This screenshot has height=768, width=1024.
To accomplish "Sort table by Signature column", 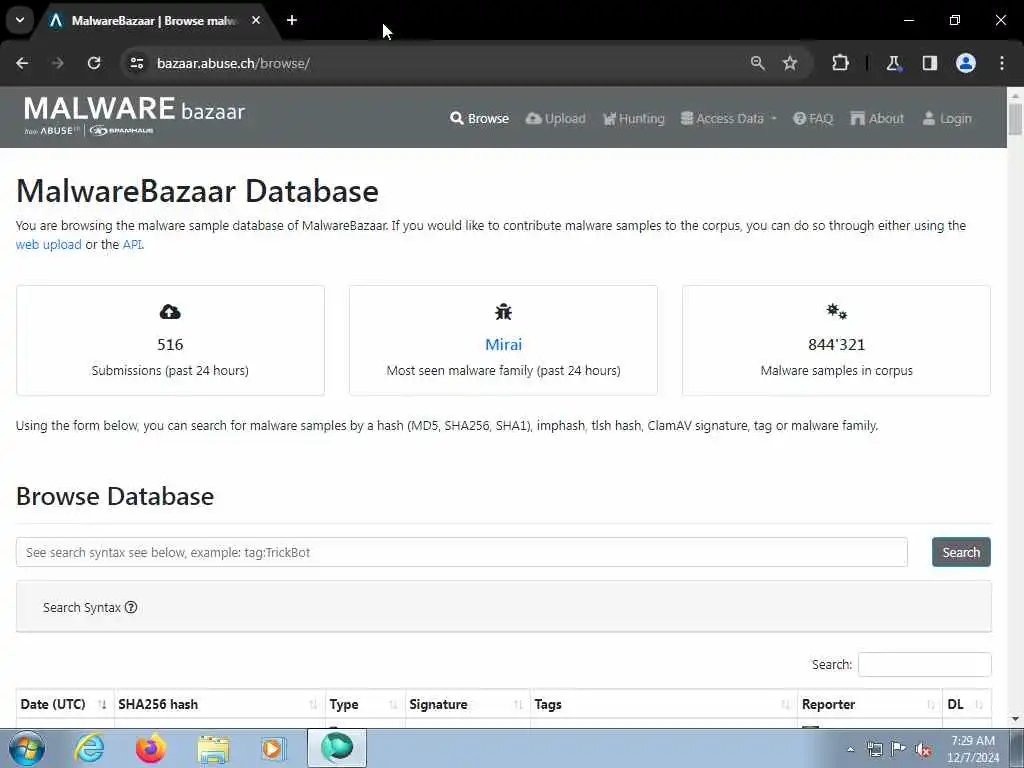I will point(468,704).
